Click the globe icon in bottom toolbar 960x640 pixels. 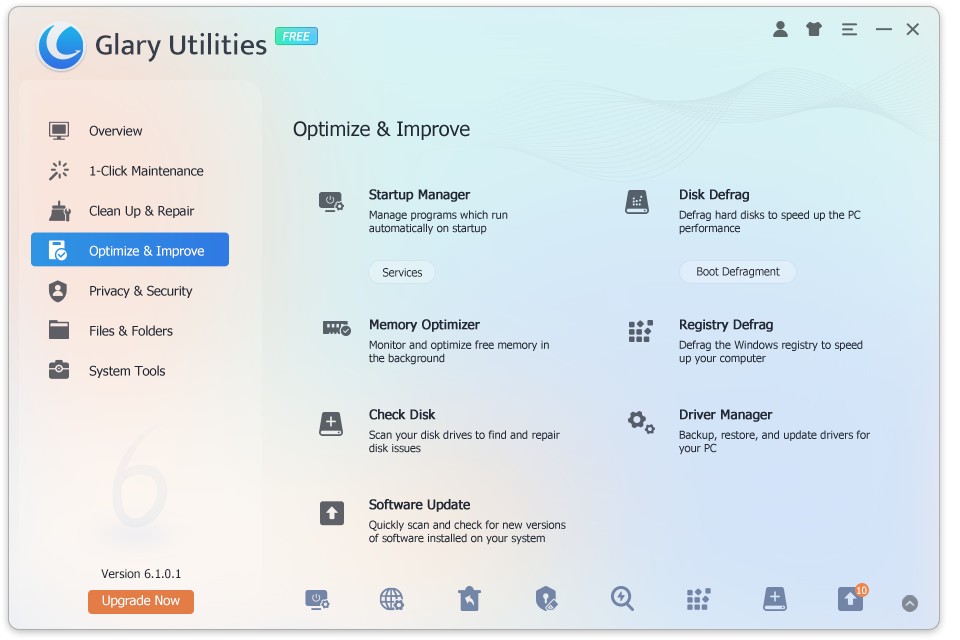(x=392, y=599)
